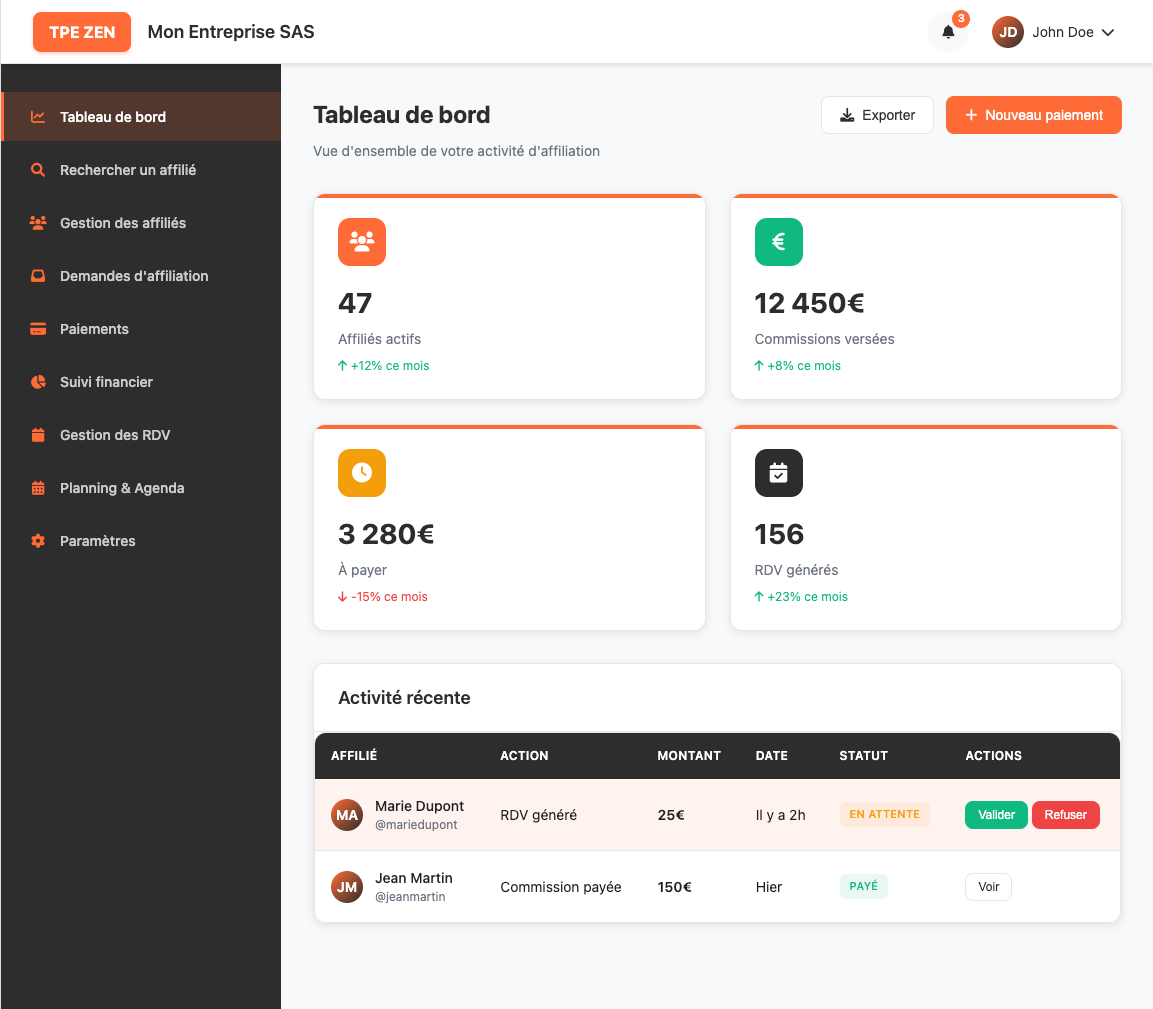Validate Marie Dupont's pending RDV
This screenshot has height=1009, width=1153.
click(x=996, y=815)
